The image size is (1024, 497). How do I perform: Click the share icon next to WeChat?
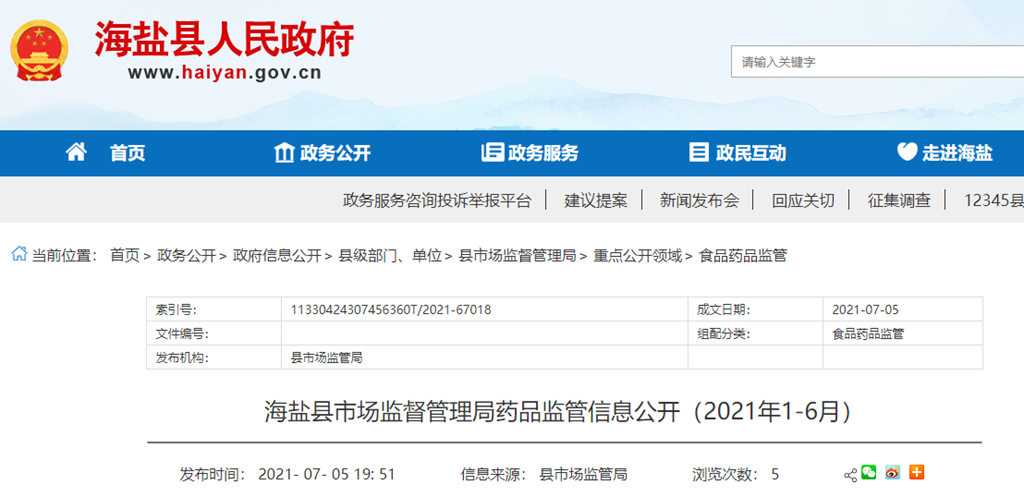click(850, 475)
